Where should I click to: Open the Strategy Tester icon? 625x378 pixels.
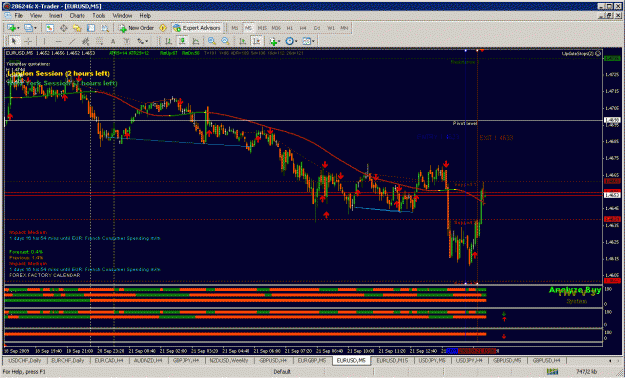105,28
